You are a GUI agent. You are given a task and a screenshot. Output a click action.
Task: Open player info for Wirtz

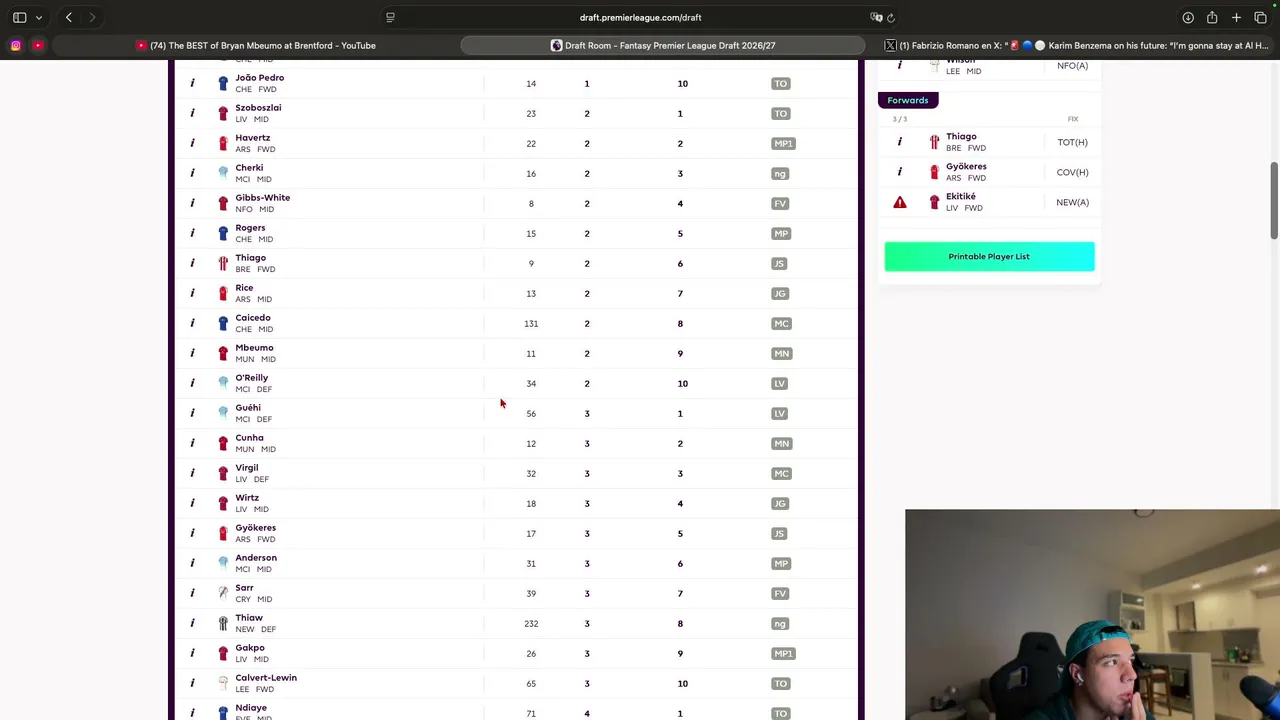[192, 503]
